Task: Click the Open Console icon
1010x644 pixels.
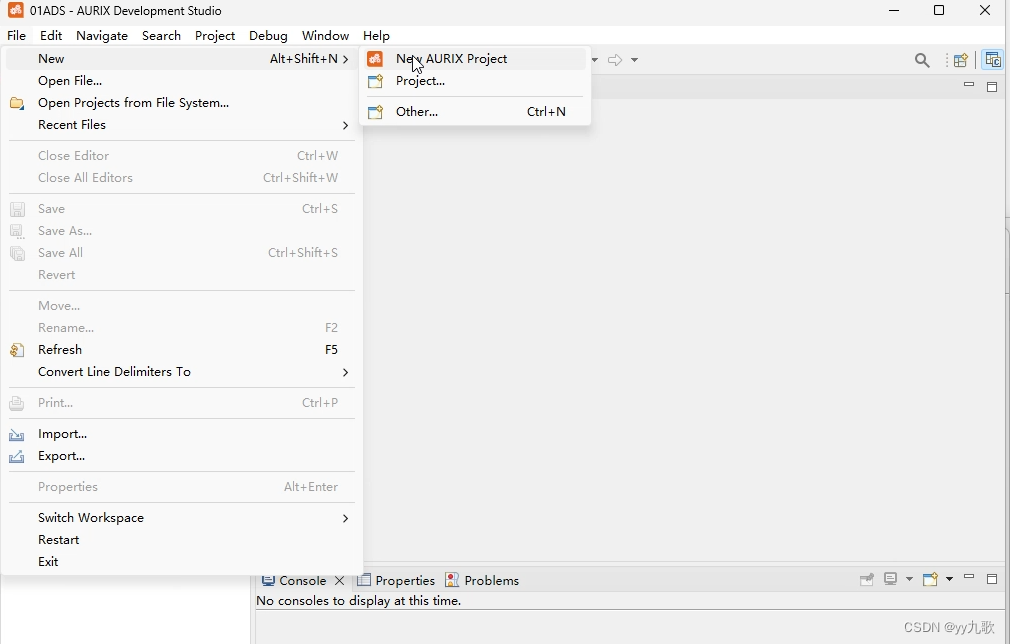Action: point(930,580)
